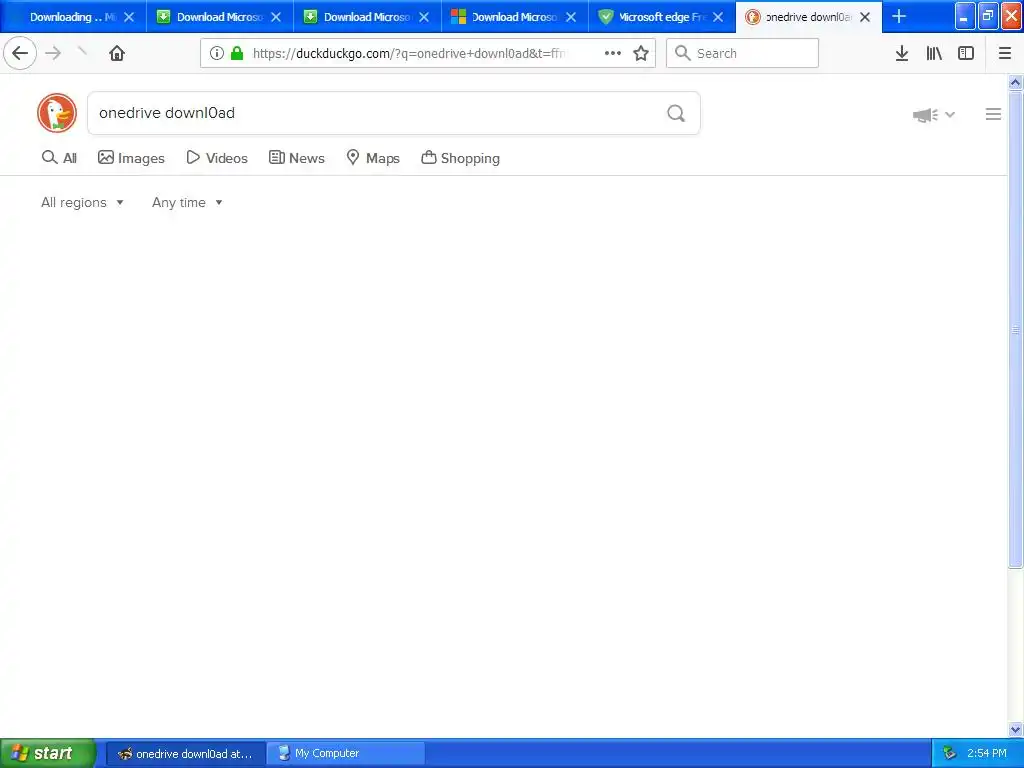
Task: Click the system tray network icon
Action: 950,754
